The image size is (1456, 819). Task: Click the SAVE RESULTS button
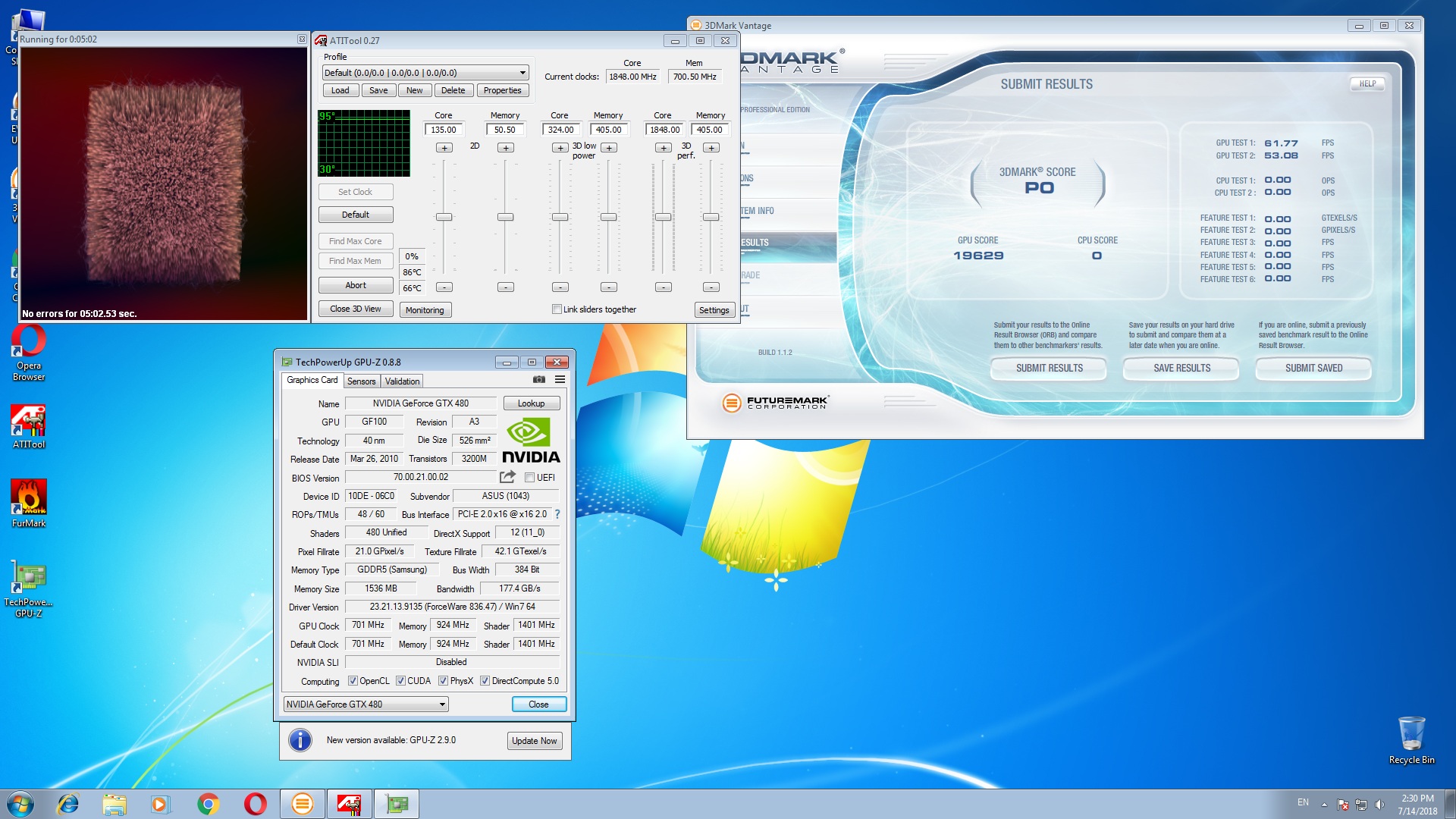(x=1181, y=369)
